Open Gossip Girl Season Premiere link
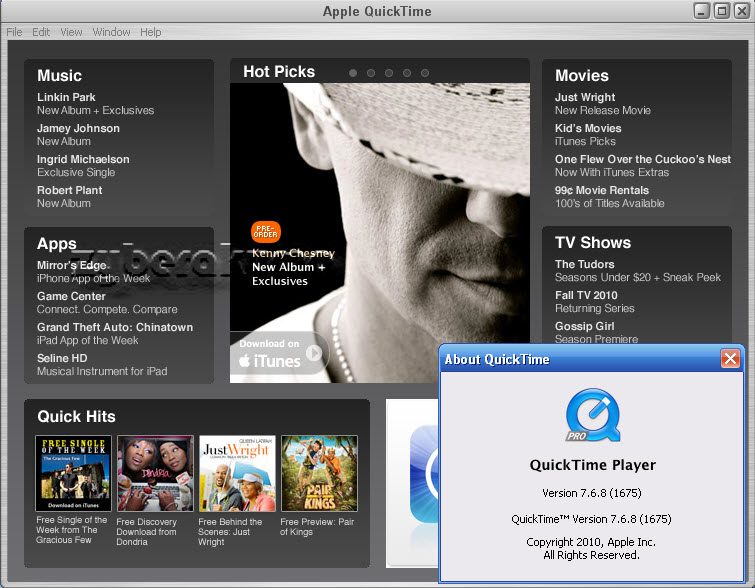This screenshot has height=588, width=755. tap(596, 332)
